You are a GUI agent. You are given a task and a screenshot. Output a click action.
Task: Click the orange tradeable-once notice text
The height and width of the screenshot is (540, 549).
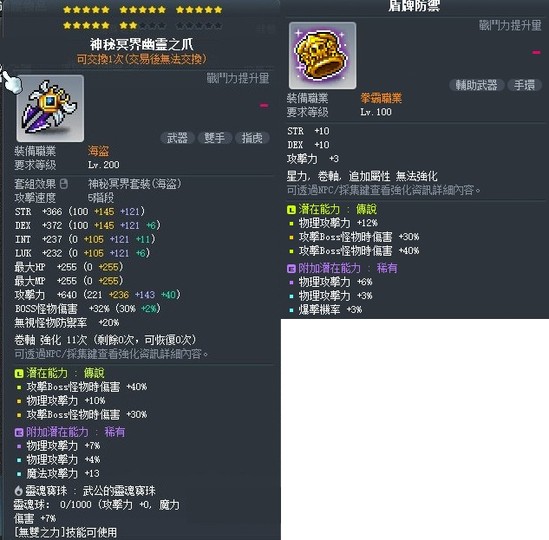[141, 59]
